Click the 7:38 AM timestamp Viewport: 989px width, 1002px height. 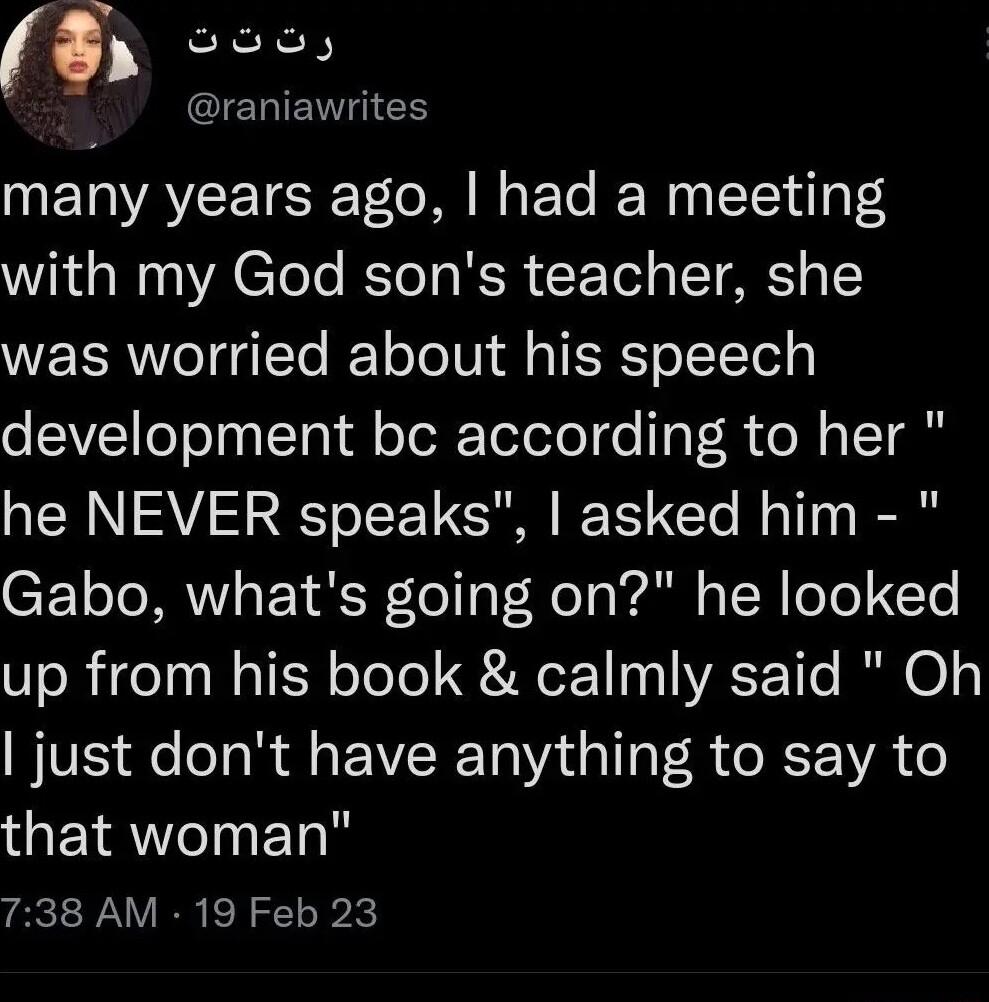click(x=79, y=912)
